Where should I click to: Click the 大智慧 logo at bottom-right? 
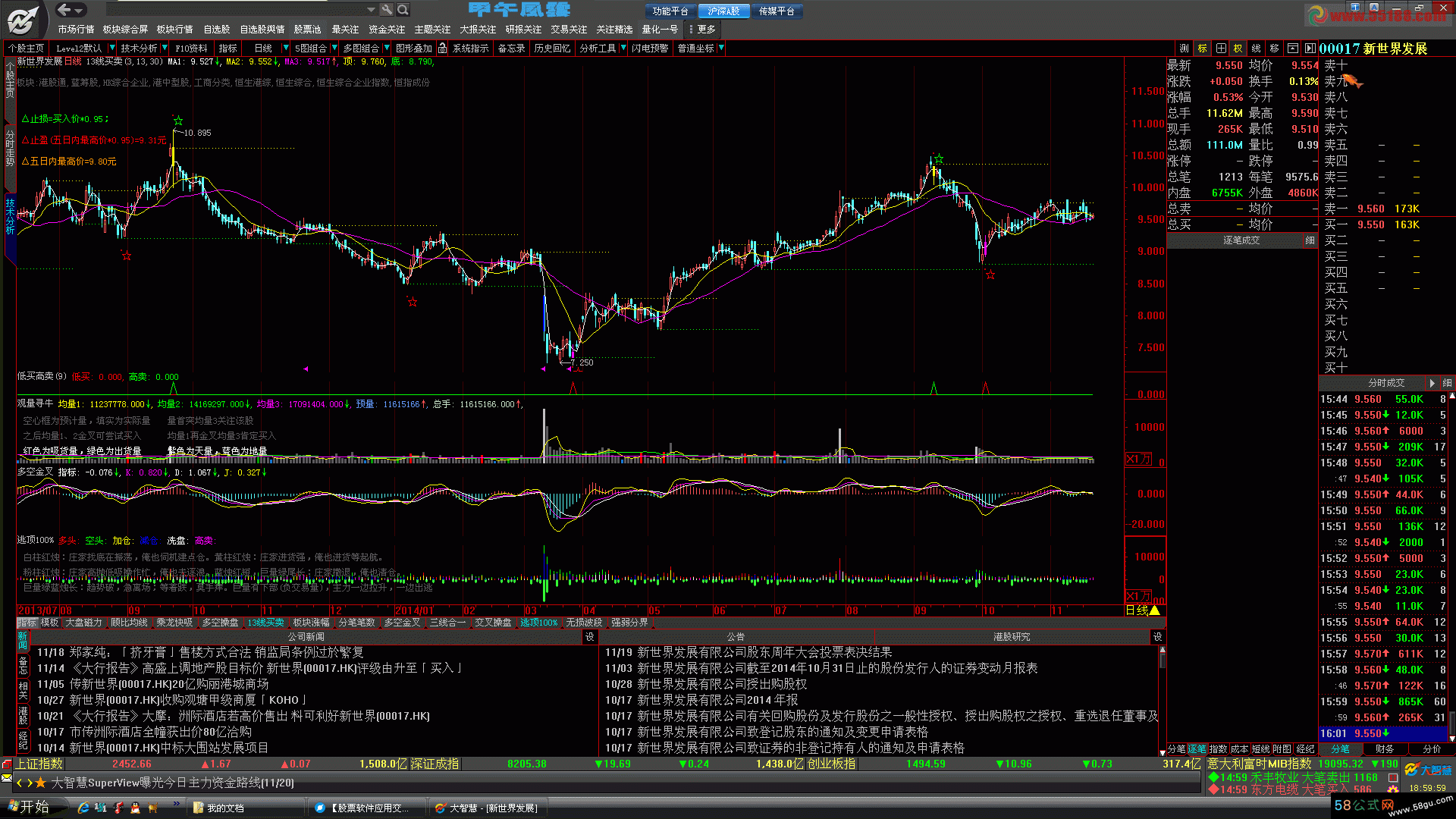click(1428, 770)
